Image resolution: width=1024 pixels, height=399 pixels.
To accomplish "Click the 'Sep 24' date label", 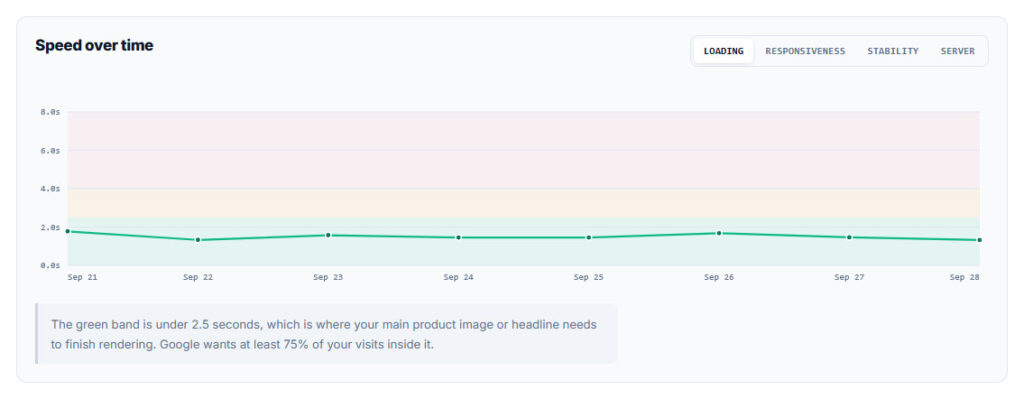I will pyautogui.click(x=458, y=278).
